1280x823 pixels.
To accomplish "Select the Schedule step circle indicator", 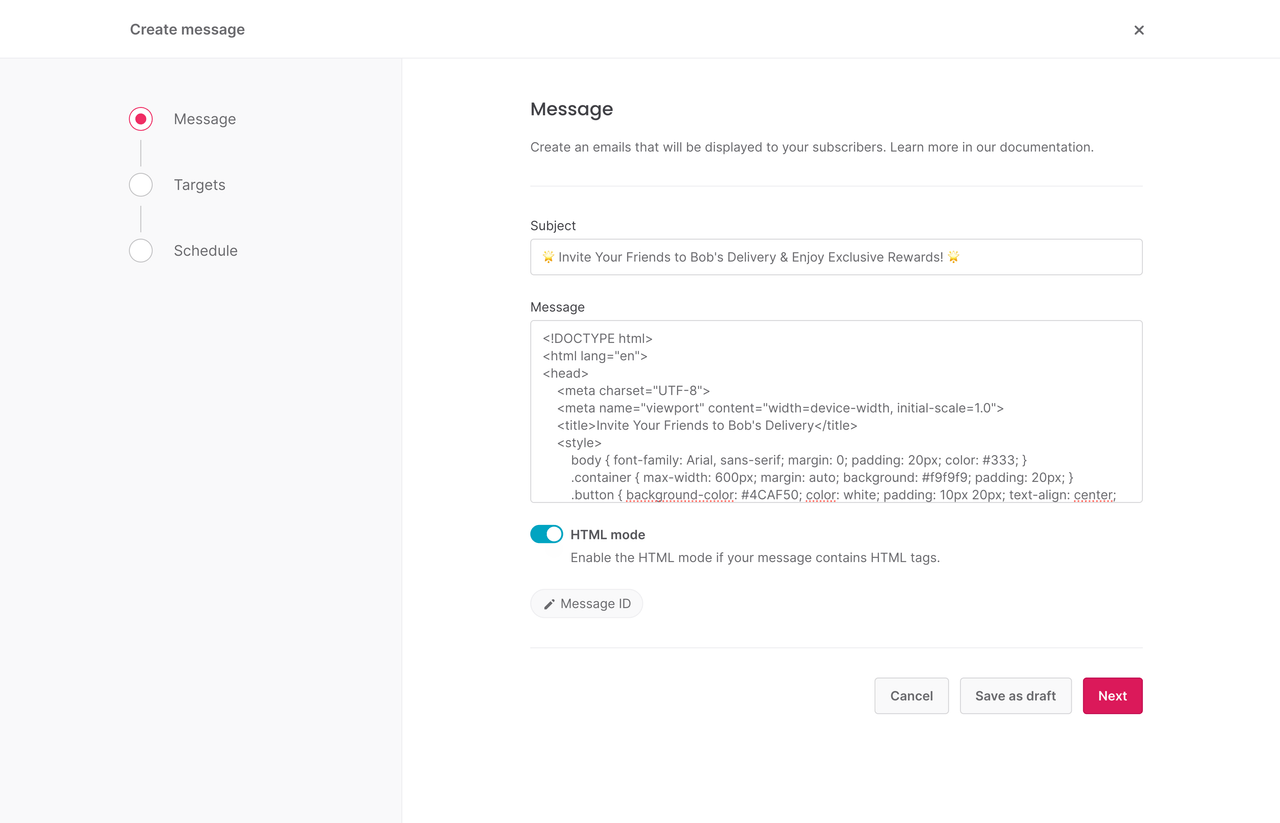I will pyautogui.click(x=141, y=251).
